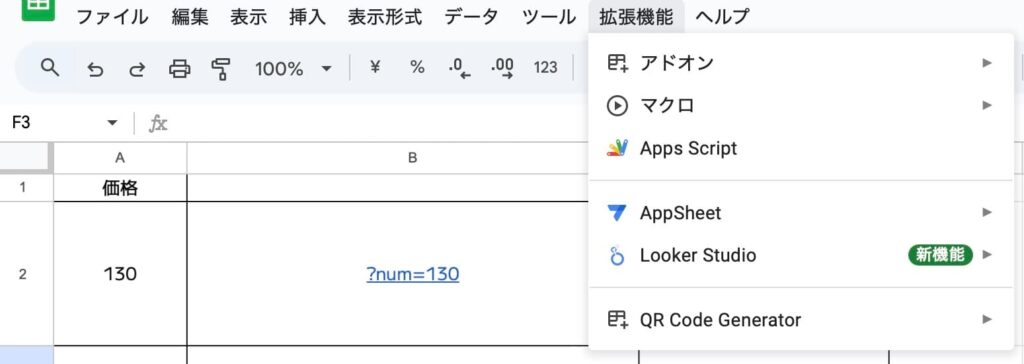Choose QR Code Generator menu entry
1024x364 pixels.
tap(801, 320)
